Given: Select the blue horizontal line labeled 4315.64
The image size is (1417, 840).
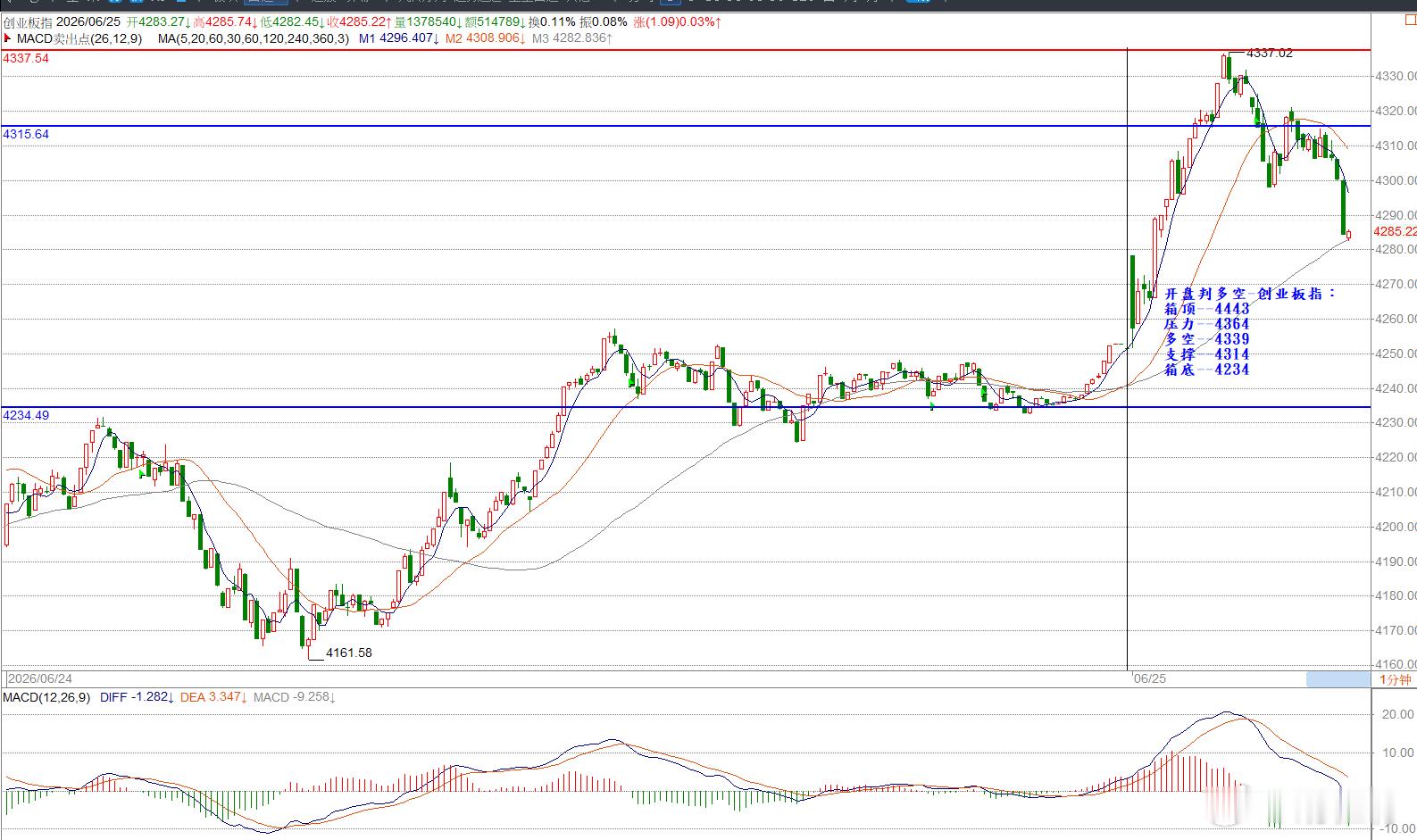Looking at the screenshot, I should point(685,126).
